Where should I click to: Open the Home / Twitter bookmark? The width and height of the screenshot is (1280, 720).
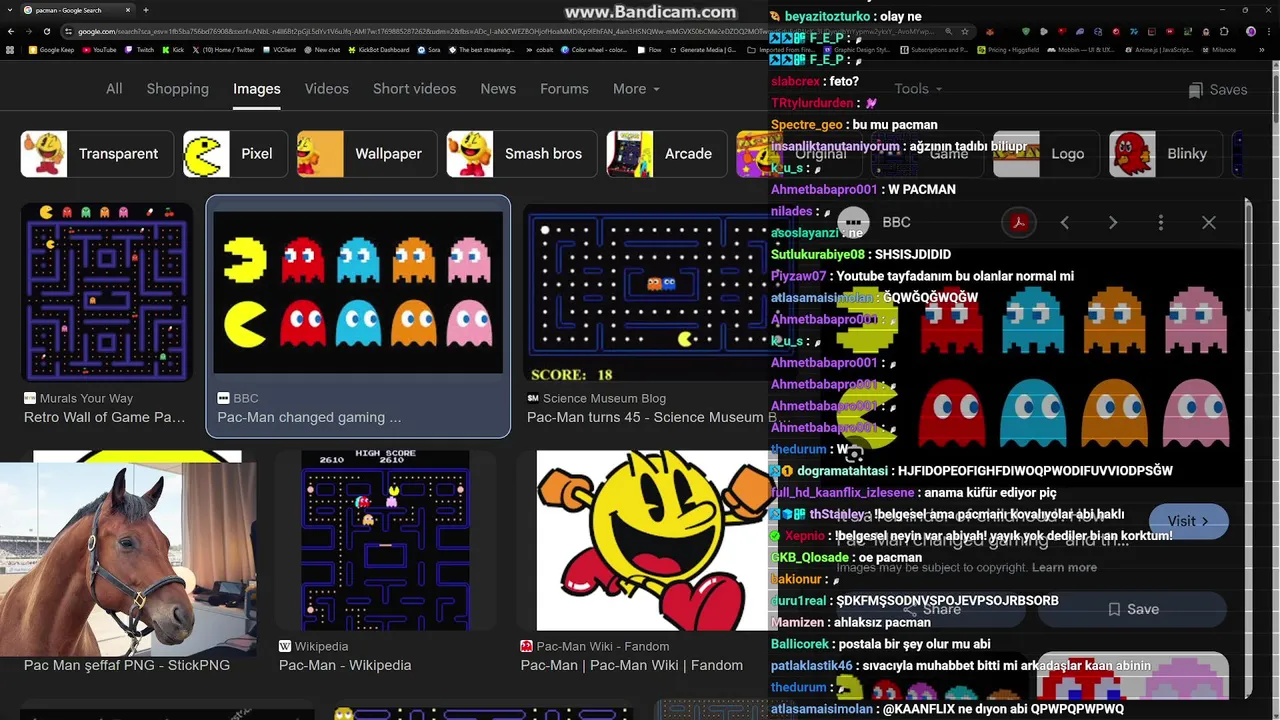(x=224, y=49)
